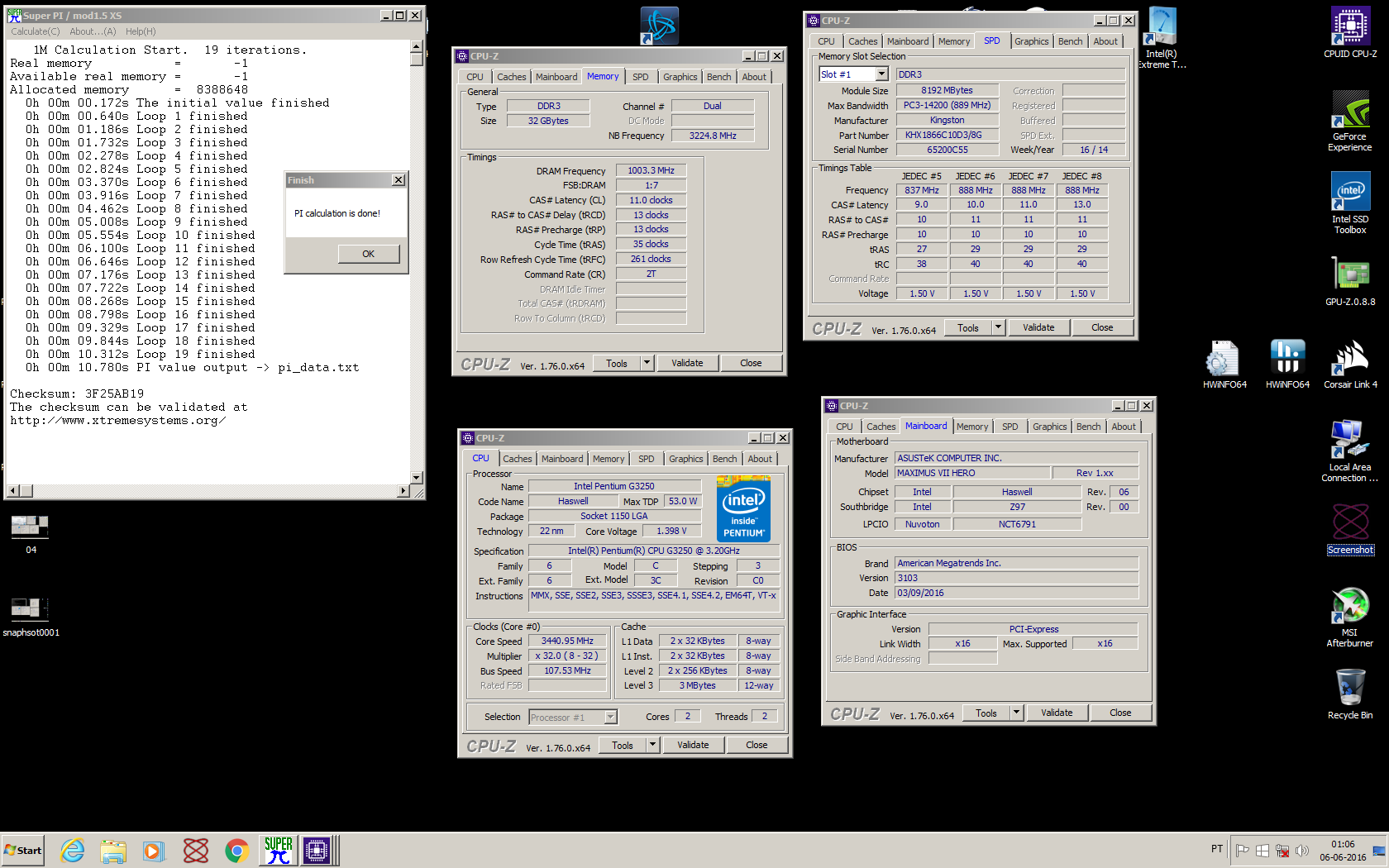Select Memory tab in Mainboard CPU-Z window
This screenshot has width=1389, height=868.
coord(972,427)
